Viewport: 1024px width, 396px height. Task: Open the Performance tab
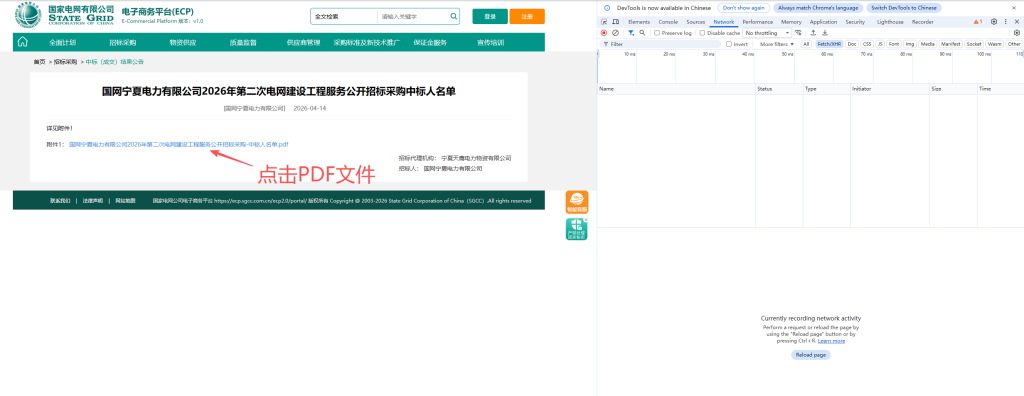pyautogui.click(x=758, y=22)
